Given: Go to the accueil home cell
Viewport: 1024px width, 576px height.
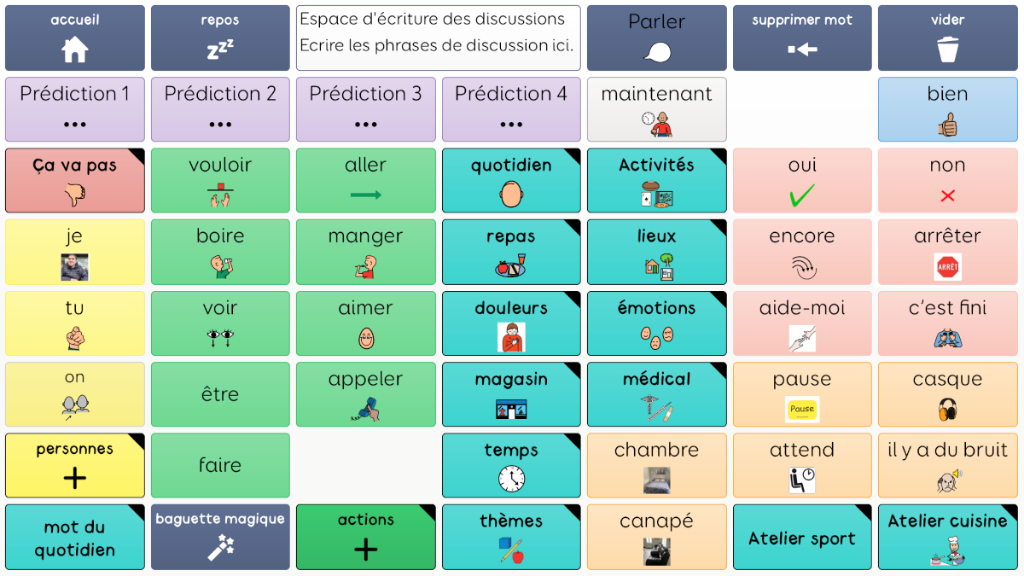Looking at the screenshot, I should click(75, 38).
